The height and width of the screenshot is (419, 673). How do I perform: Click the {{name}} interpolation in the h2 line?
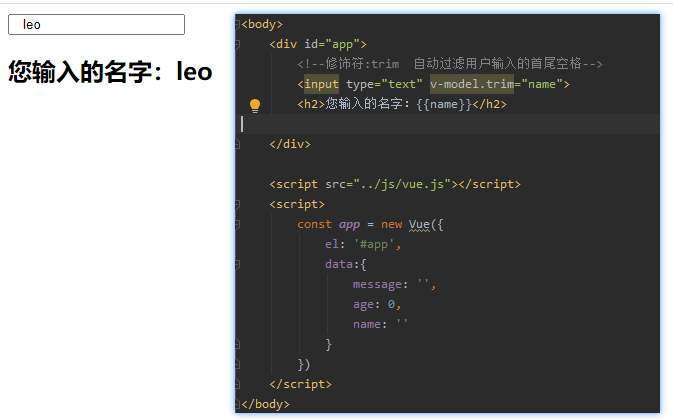(x=444, y=104)
